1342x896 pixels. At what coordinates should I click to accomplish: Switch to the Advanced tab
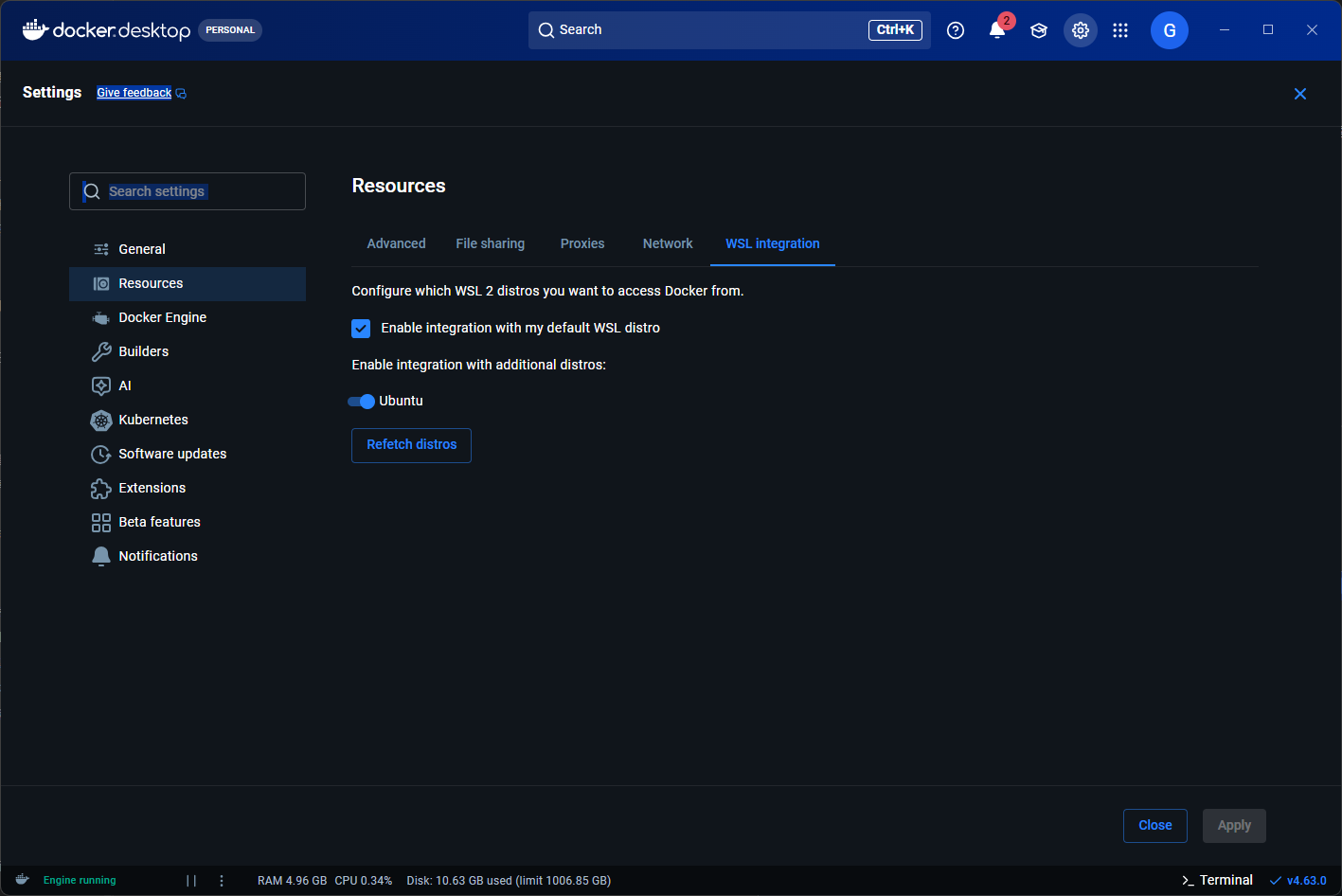tap(396, 243)
